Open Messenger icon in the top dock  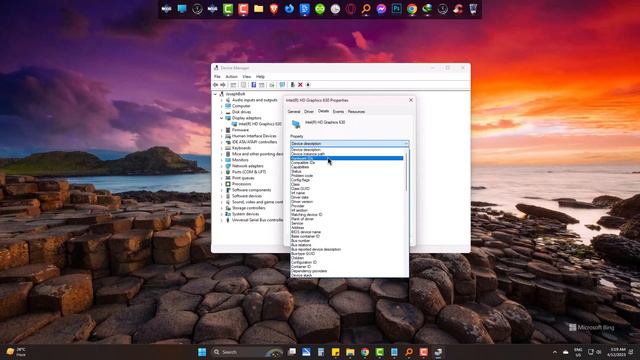point(381,9)
